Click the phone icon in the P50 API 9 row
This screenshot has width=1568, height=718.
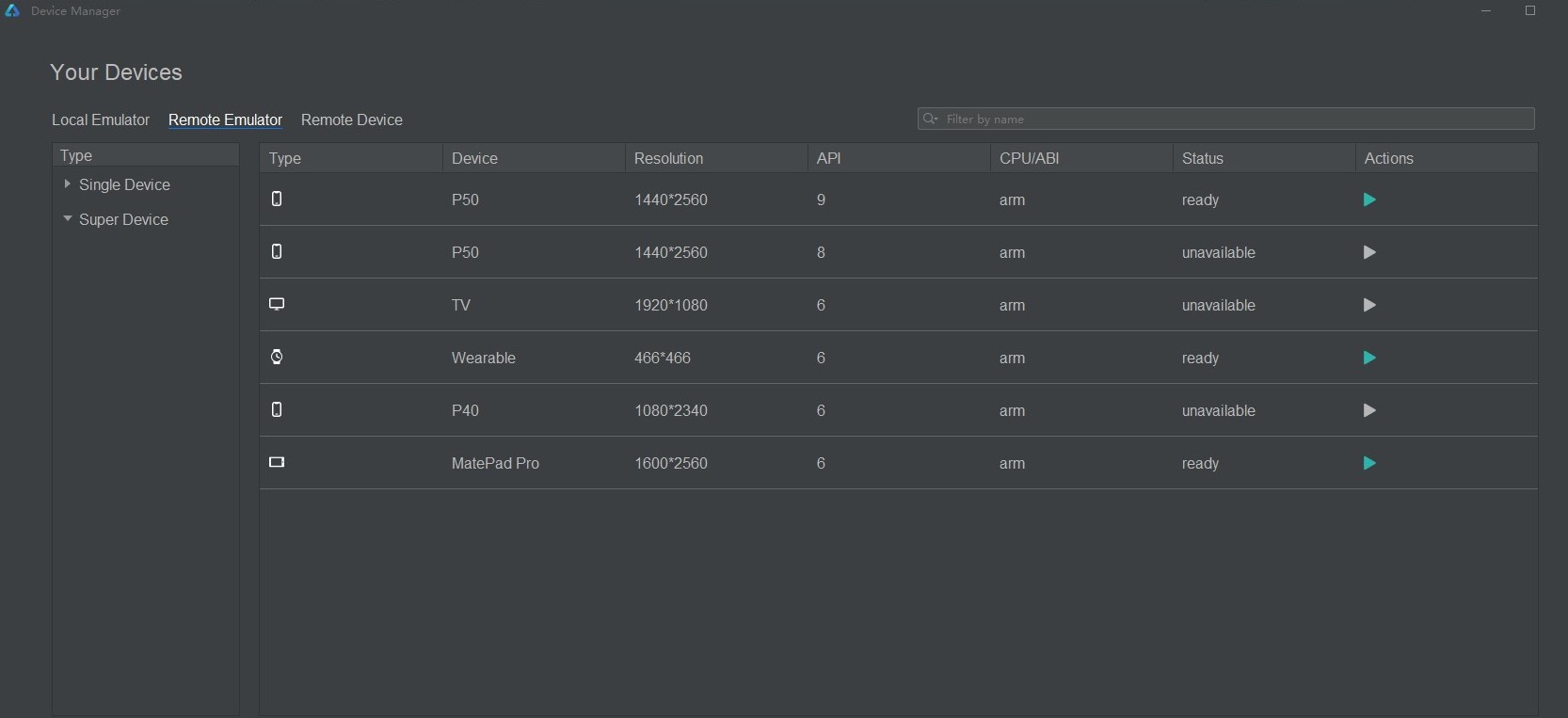(277, 199)
